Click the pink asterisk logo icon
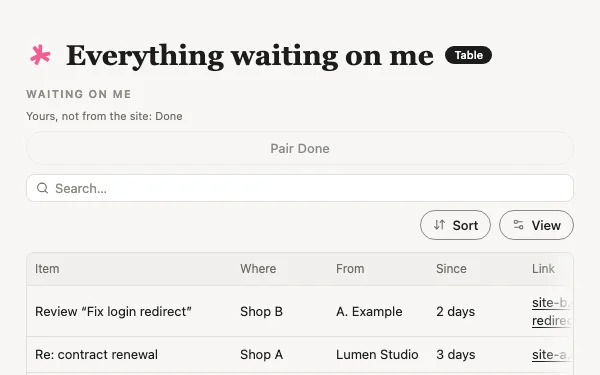The image size is (600, 375). [x=40, y=55]
